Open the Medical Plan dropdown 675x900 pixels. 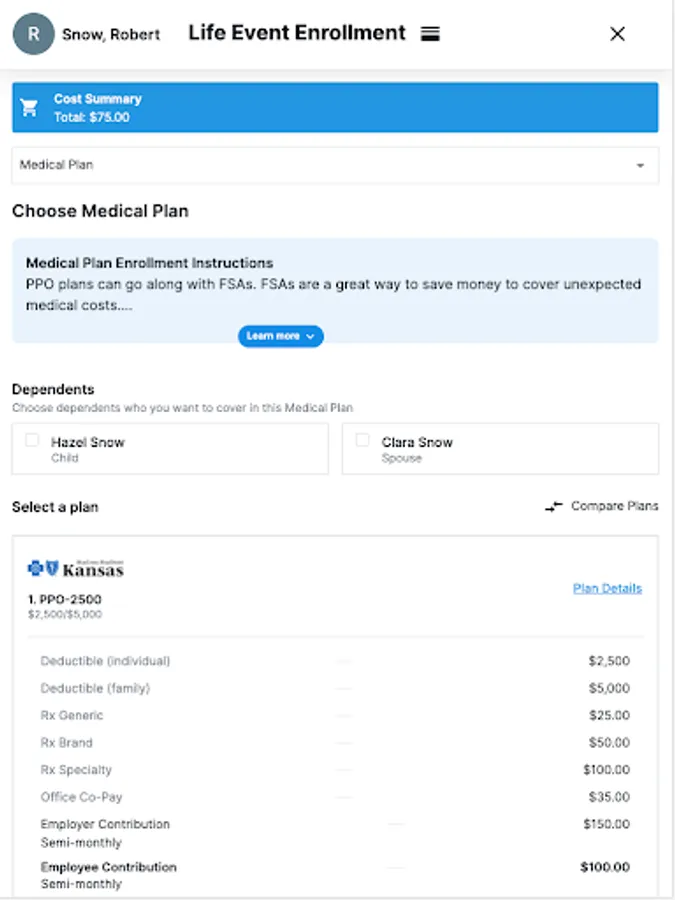[x=335, y=165]
